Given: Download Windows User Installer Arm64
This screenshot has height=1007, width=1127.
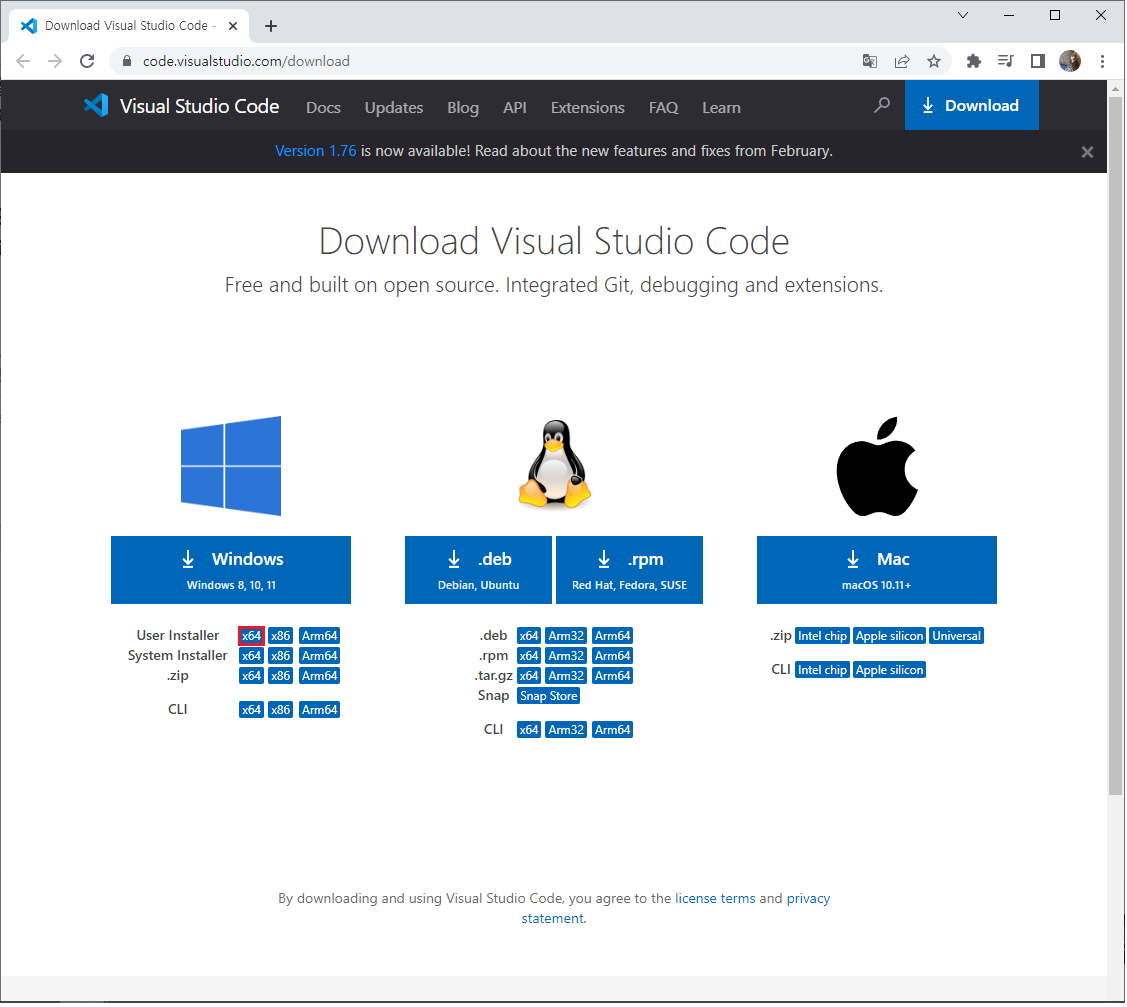Looking at the screenshot, I should click(319, 636).
